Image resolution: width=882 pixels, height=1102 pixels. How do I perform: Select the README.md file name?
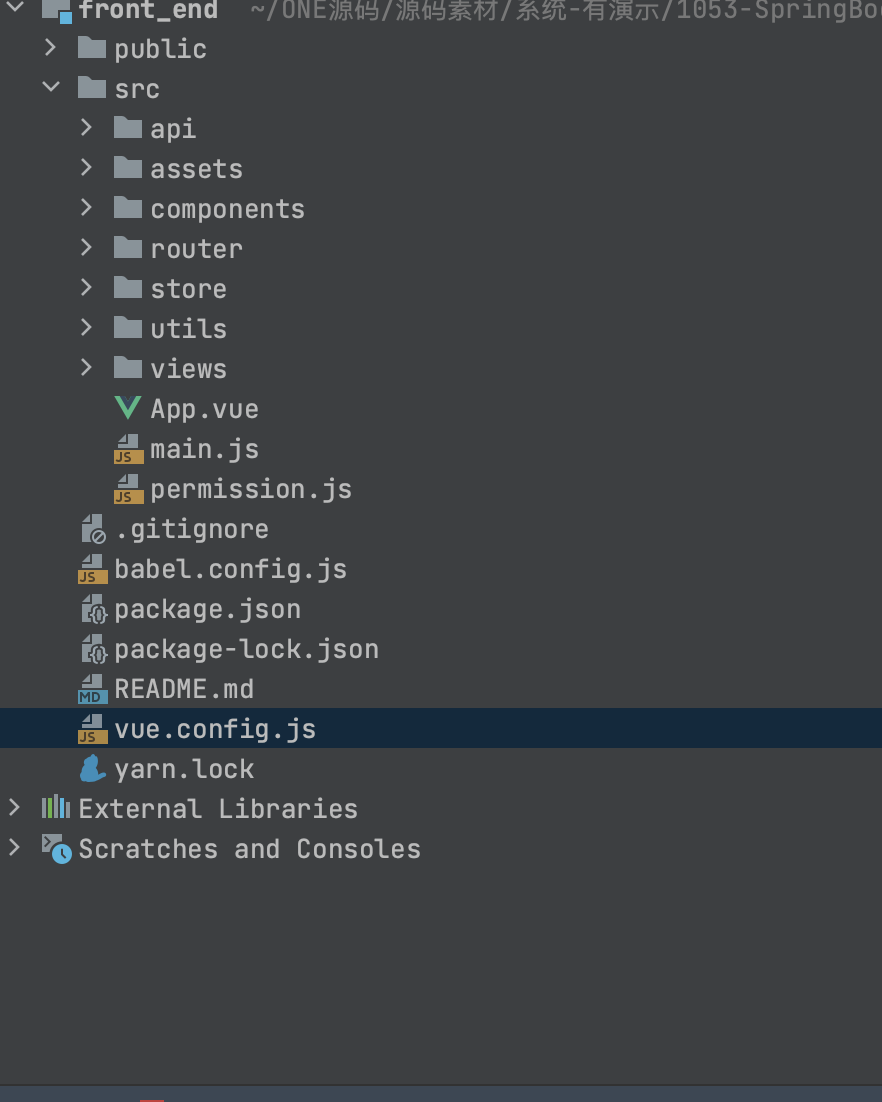pos(183,689)
